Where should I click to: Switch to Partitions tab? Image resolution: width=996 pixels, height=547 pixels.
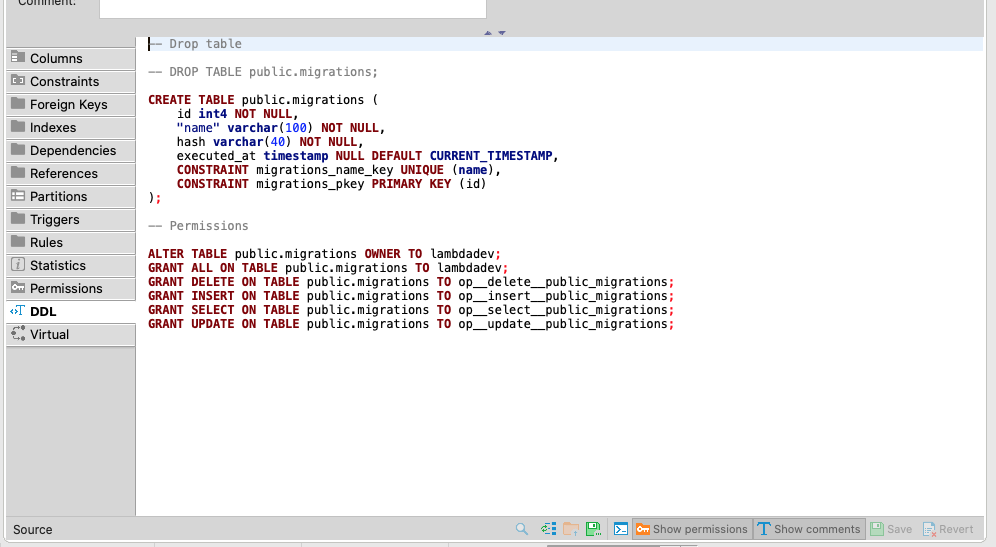(71, 196)
